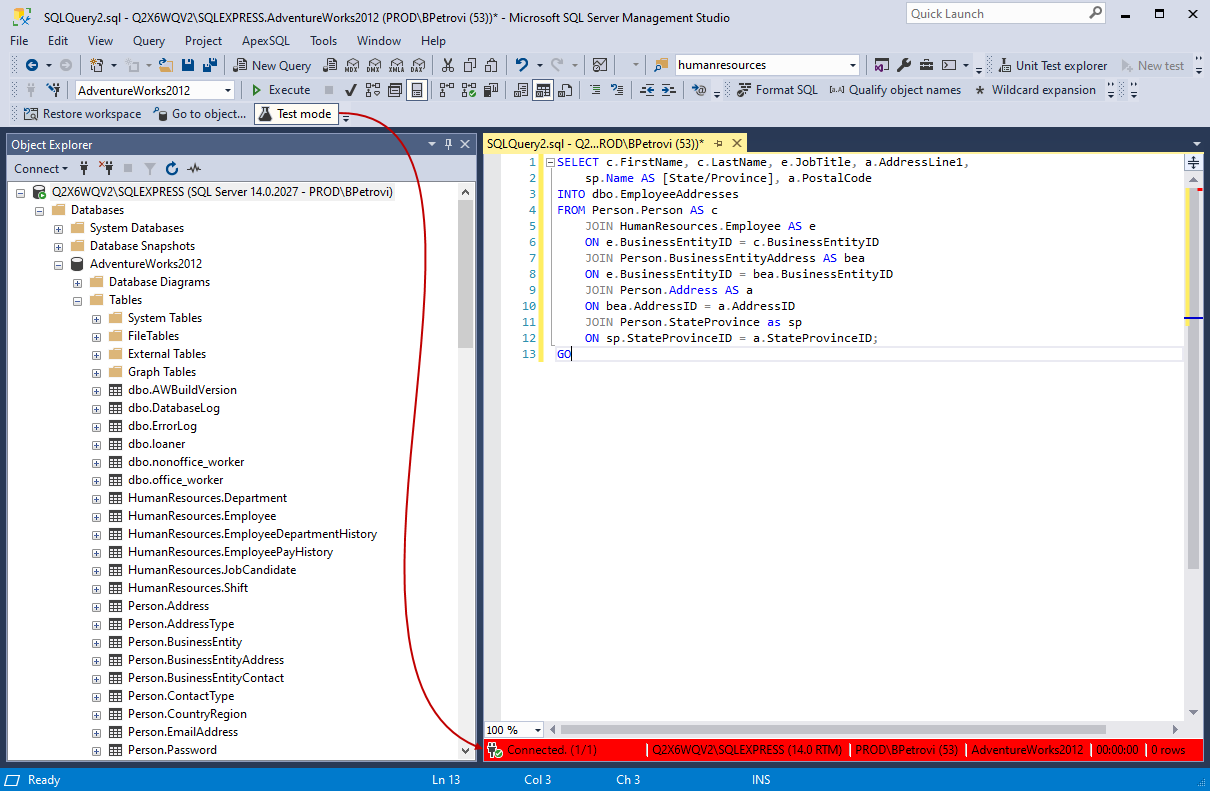Toggle Include Live Query Statistics
The image size is (1210, 791).
(468, 90)
